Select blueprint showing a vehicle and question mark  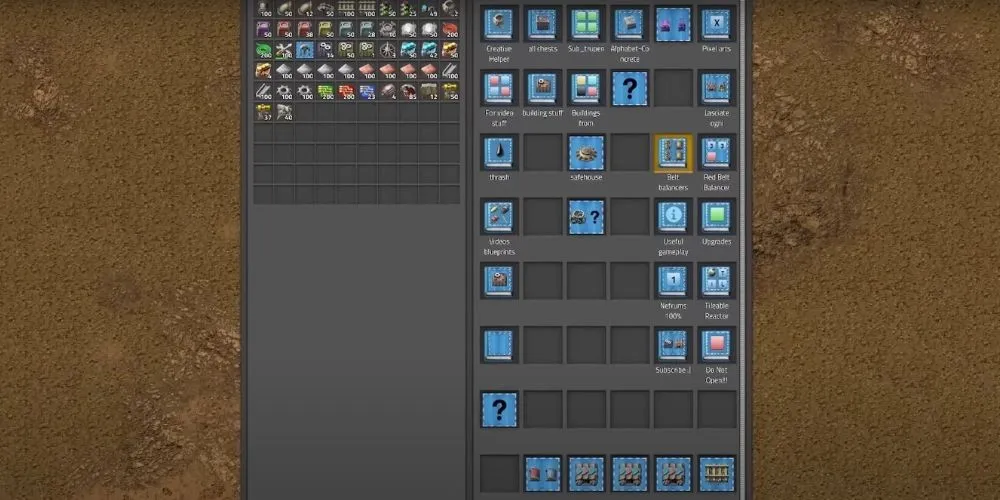pyautogui.click(x=585, y=217)
